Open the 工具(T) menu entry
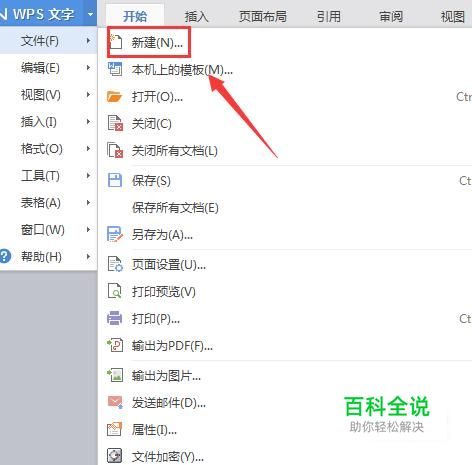This screenshot has height=465, width=472. click(x=48, y=175)
